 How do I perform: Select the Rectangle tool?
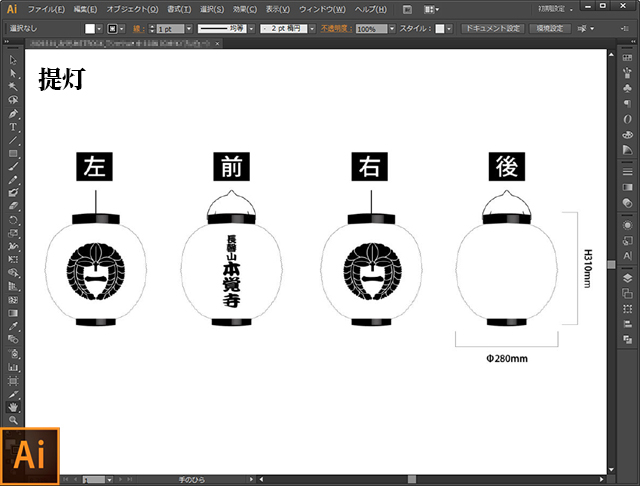point(13,153)
